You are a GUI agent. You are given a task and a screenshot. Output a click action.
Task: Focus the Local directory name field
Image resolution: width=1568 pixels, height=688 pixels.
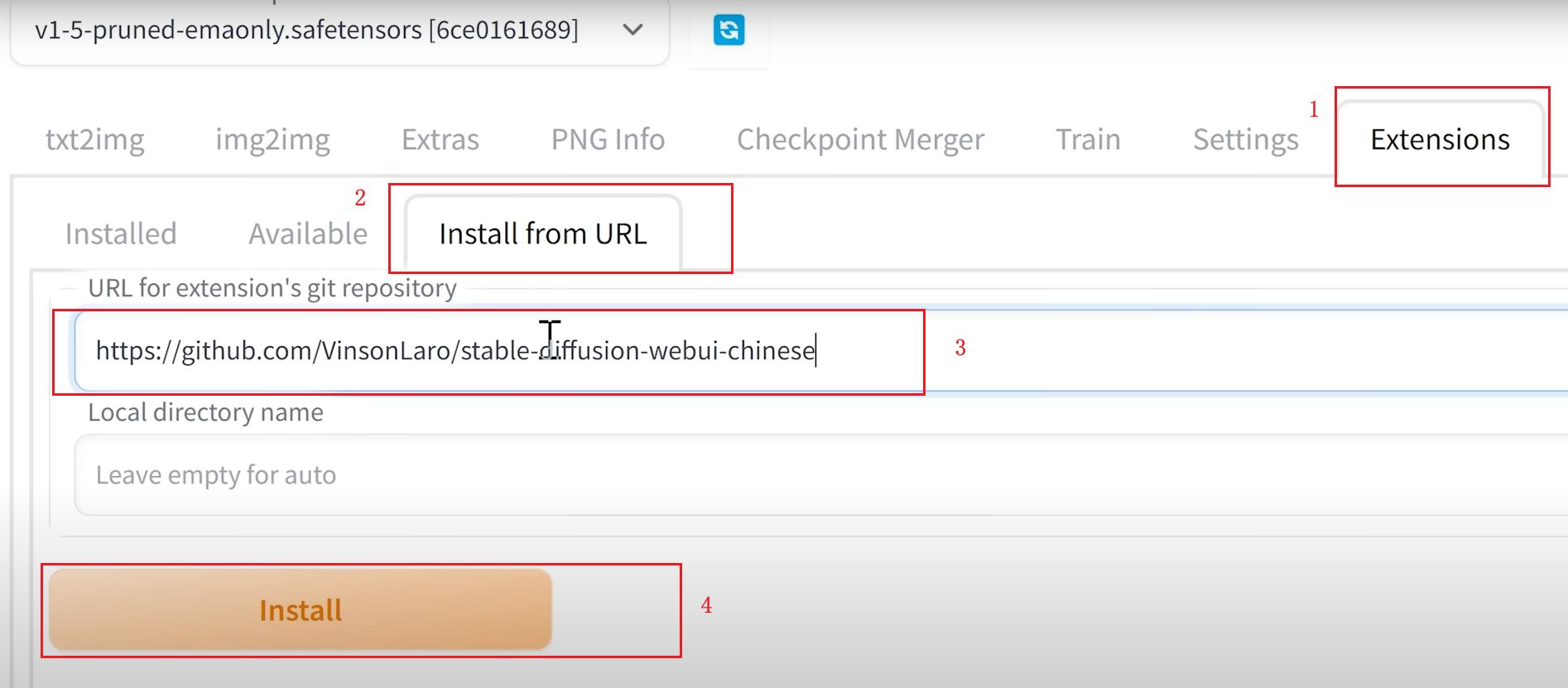tap(821, 475)
